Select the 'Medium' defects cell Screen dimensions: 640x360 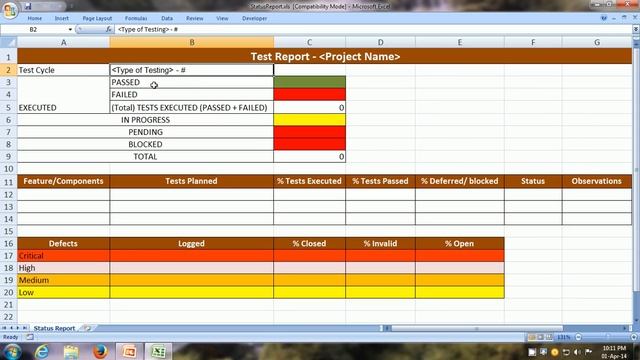[63, 280]
